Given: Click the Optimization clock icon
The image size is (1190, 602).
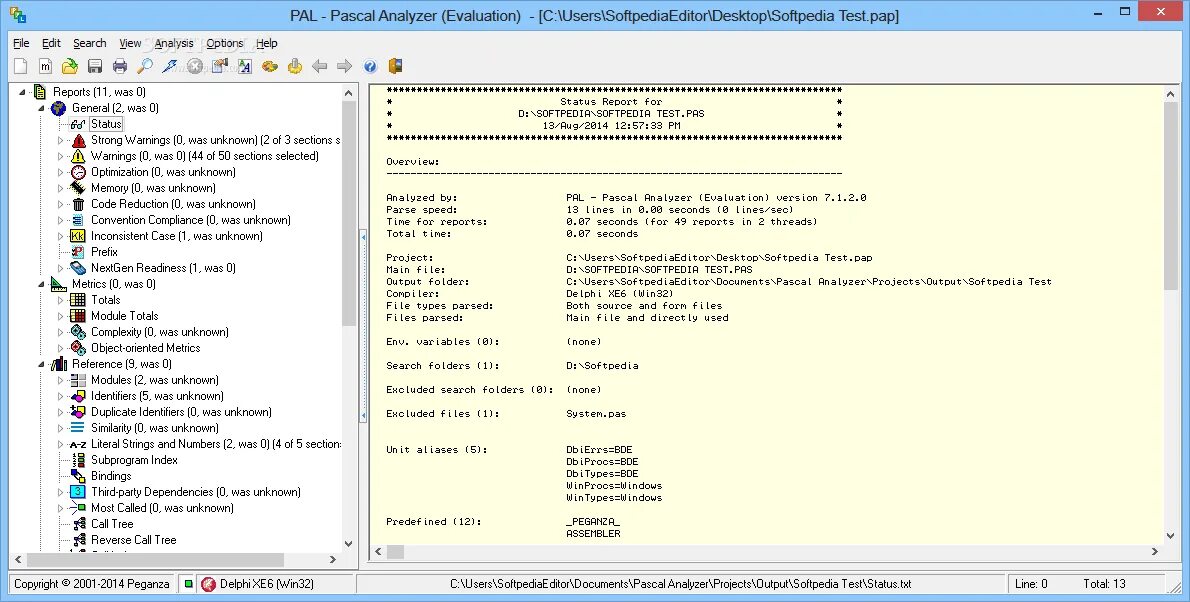Looking at the screenshot, I should point(78,172).
